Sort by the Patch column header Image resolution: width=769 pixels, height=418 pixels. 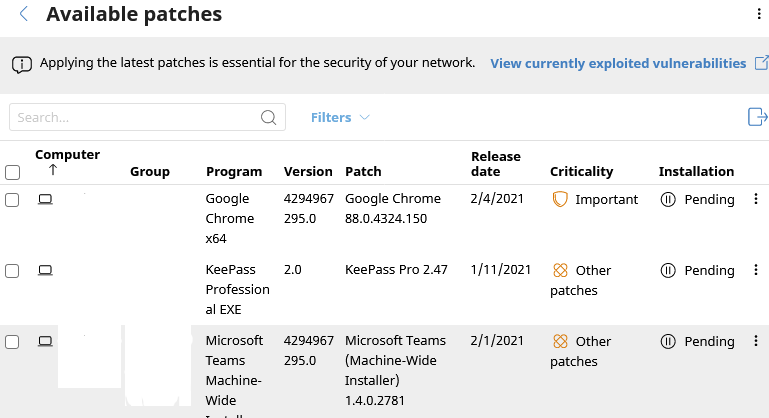[x=363, y=171]
